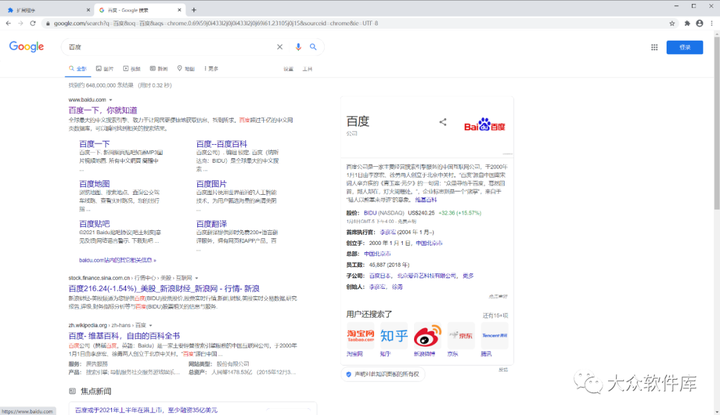720x415 pixels.
Task: Click the CEO name link in knowledge panel
Action: tap(388, 232)
